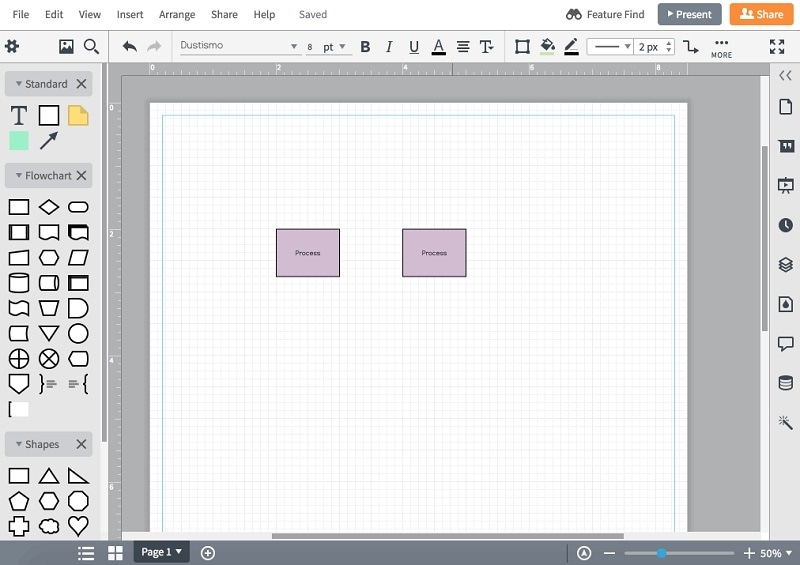
Task: Open text alignment options
Action: click(463, 47)
